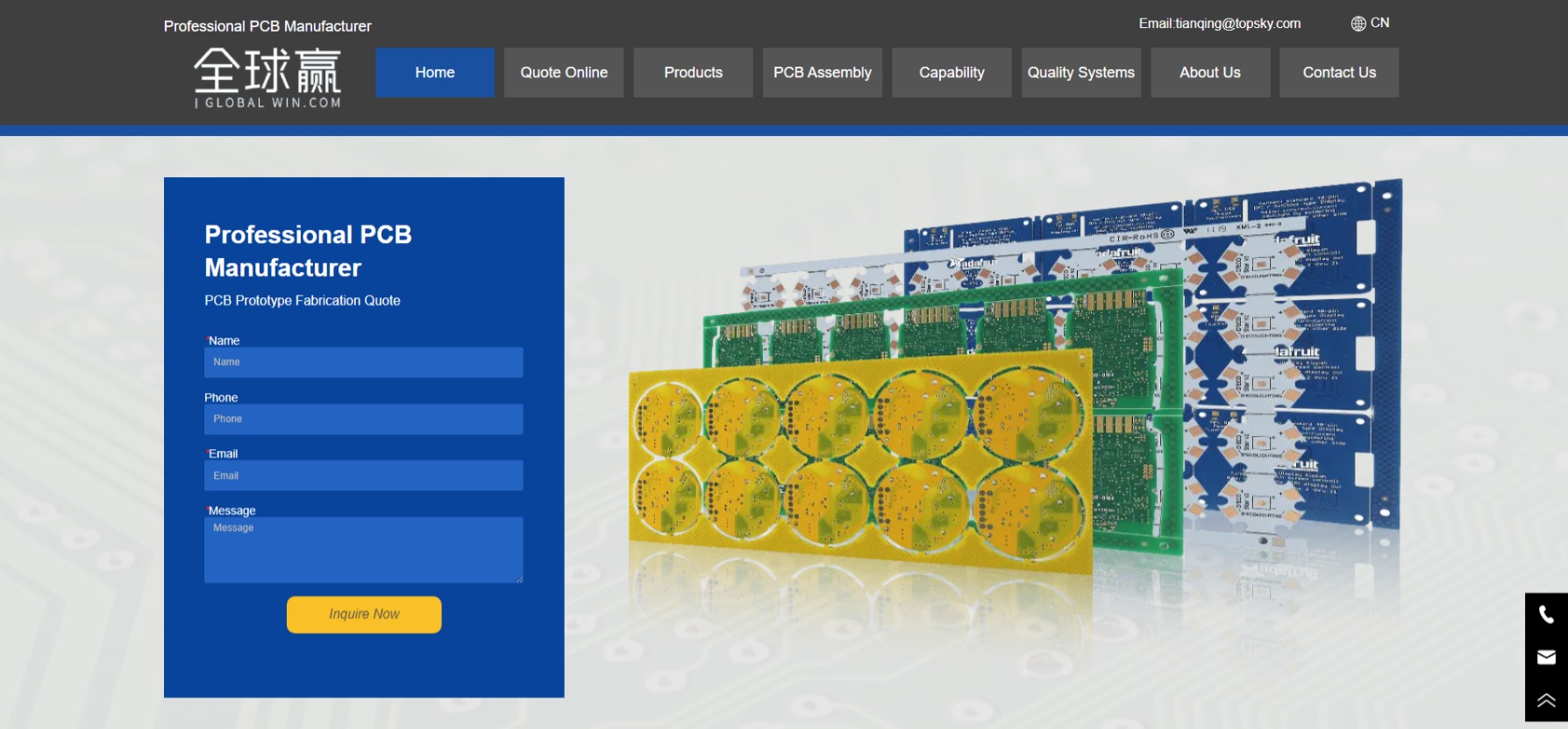Focus the Name input field
The image size is (1568, 729).
tap(363, 362)
